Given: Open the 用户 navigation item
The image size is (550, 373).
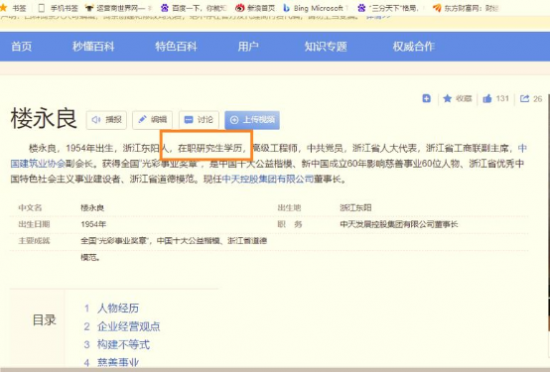Looking at the screenshot, I should (x=248, y=46).
